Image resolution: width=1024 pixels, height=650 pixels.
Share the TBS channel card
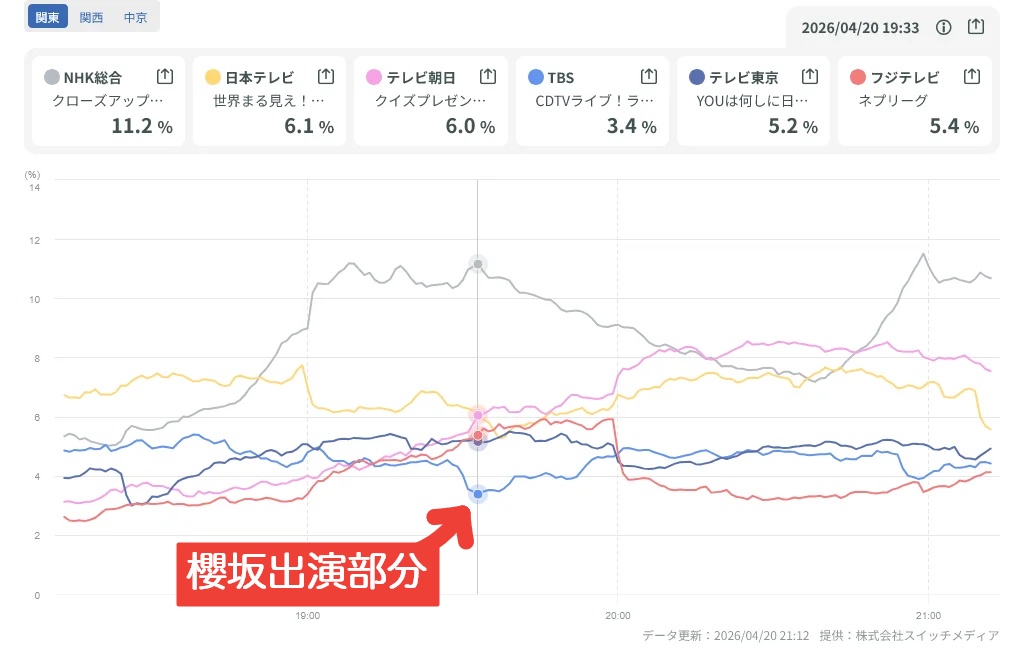(x=648, y=76)
